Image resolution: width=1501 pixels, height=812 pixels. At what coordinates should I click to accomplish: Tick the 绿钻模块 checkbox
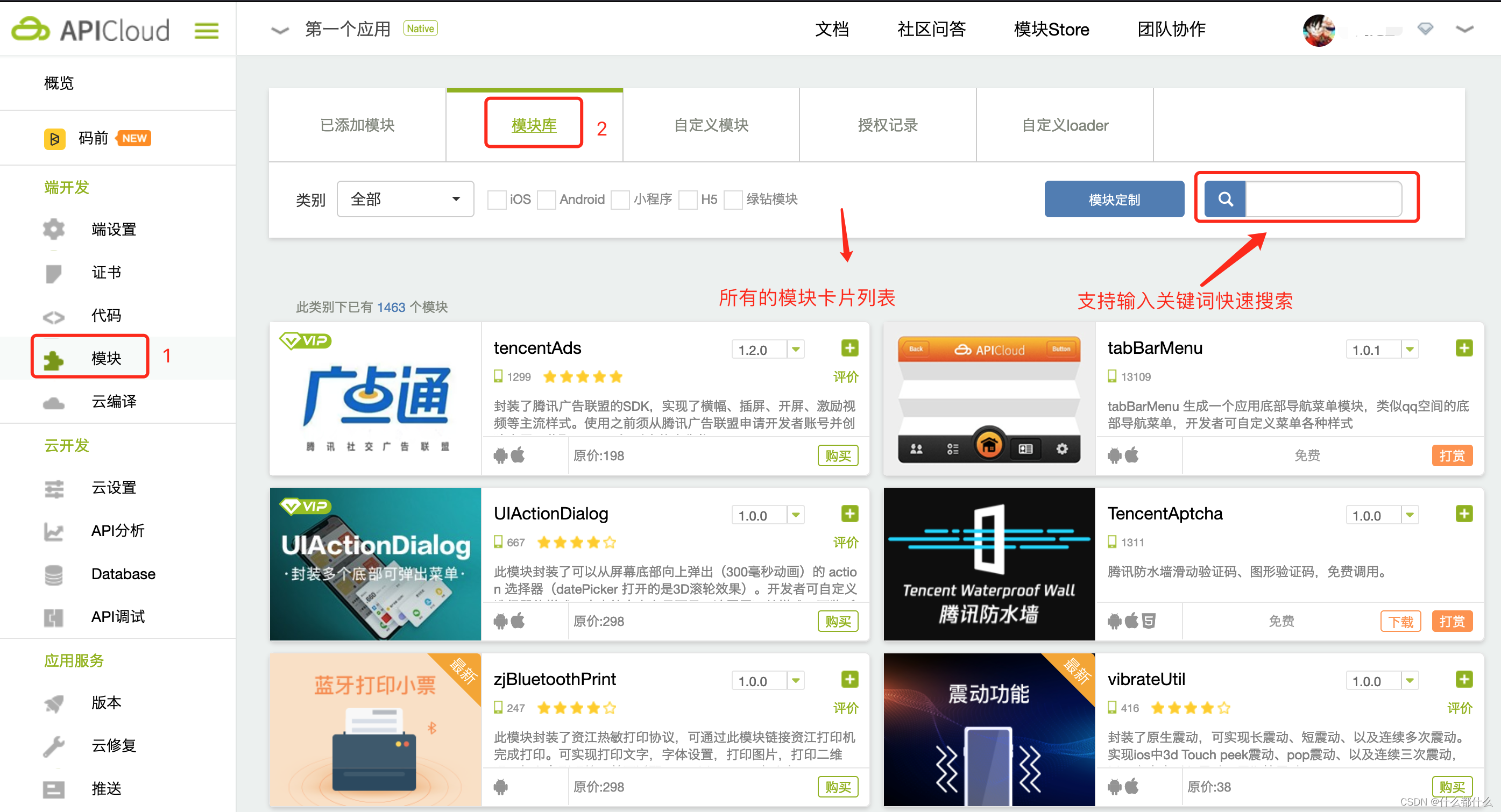point(732,200)
